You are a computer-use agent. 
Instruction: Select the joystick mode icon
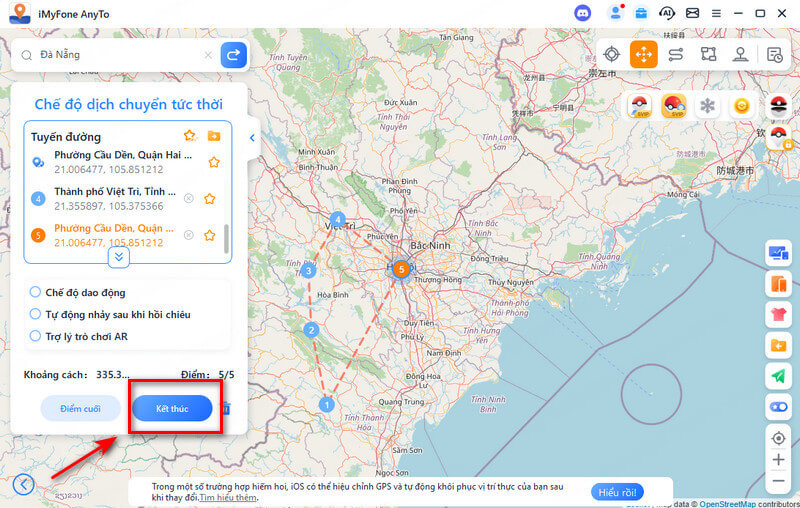point(741,54)
